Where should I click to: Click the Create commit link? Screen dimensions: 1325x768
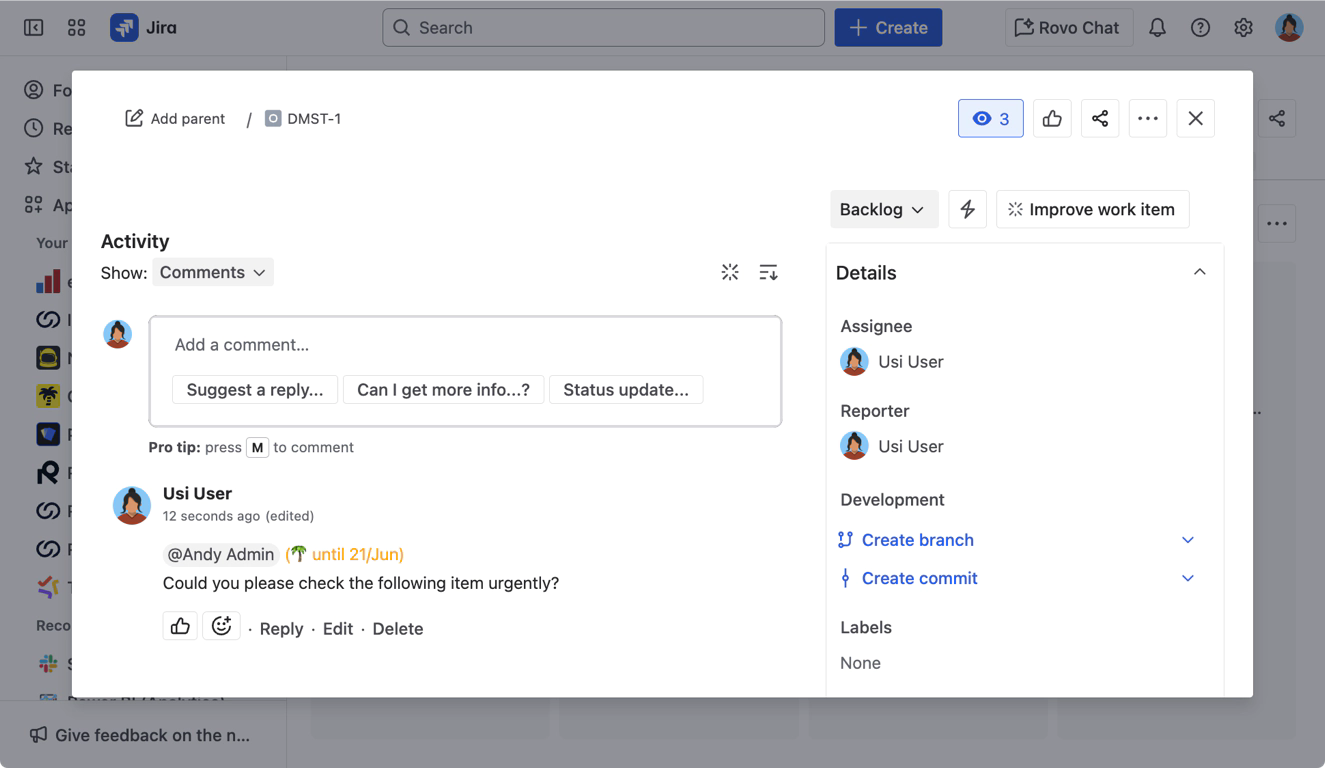point(919,578)
